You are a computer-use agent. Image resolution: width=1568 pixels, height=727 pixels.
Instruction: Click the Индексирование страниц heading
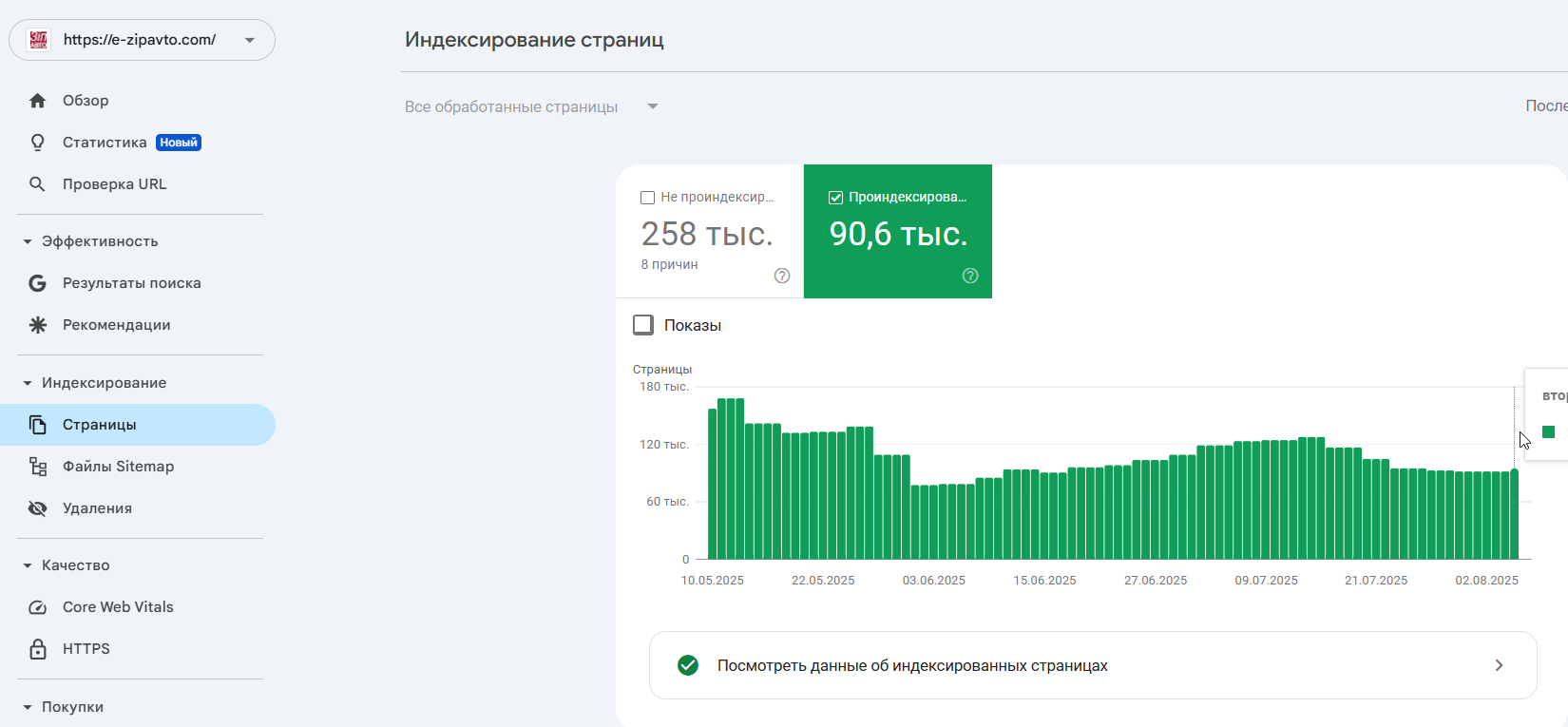pos(534,40)
